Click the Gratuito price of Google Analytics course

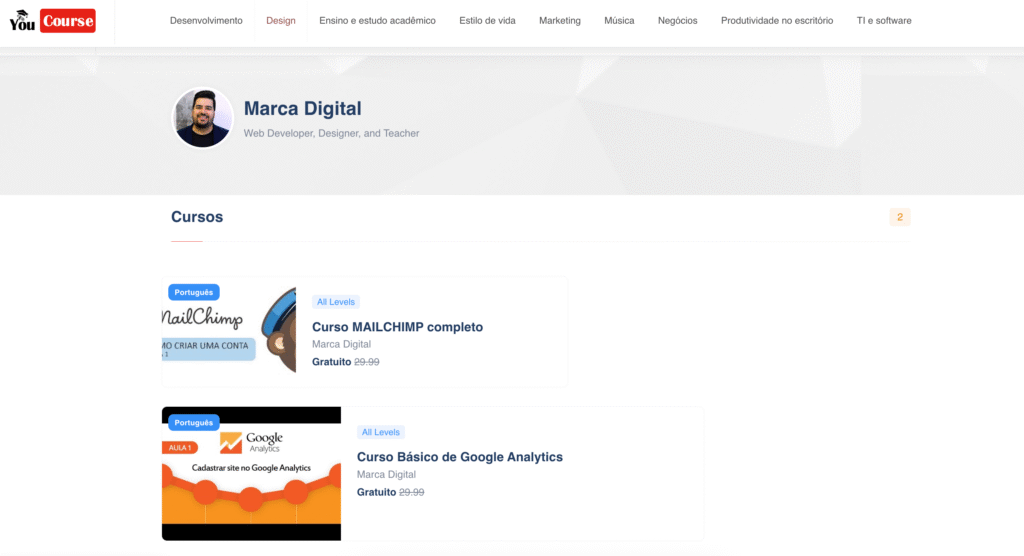(x=376, y=492)
